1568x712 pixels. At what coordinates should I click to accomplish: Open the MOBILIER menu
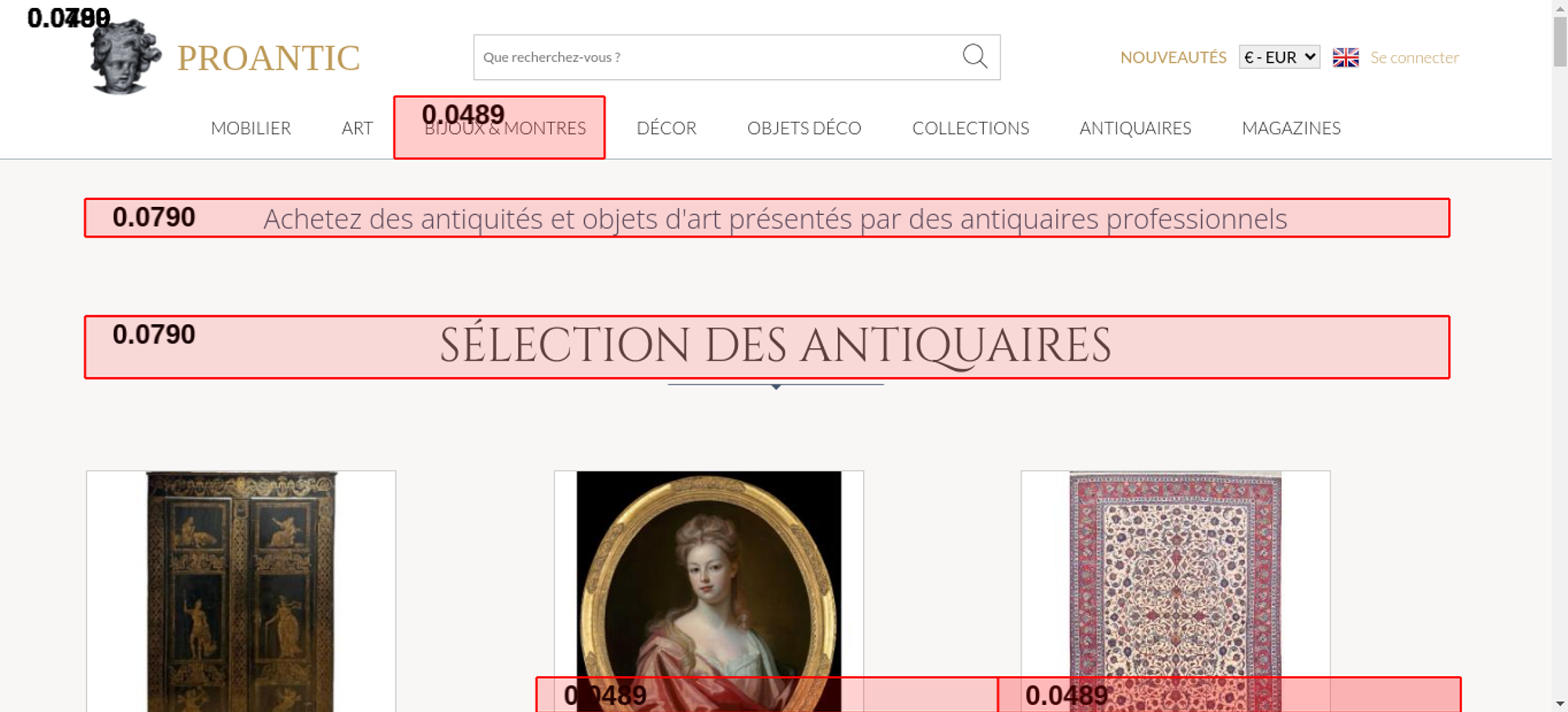(x=251, y=128)
